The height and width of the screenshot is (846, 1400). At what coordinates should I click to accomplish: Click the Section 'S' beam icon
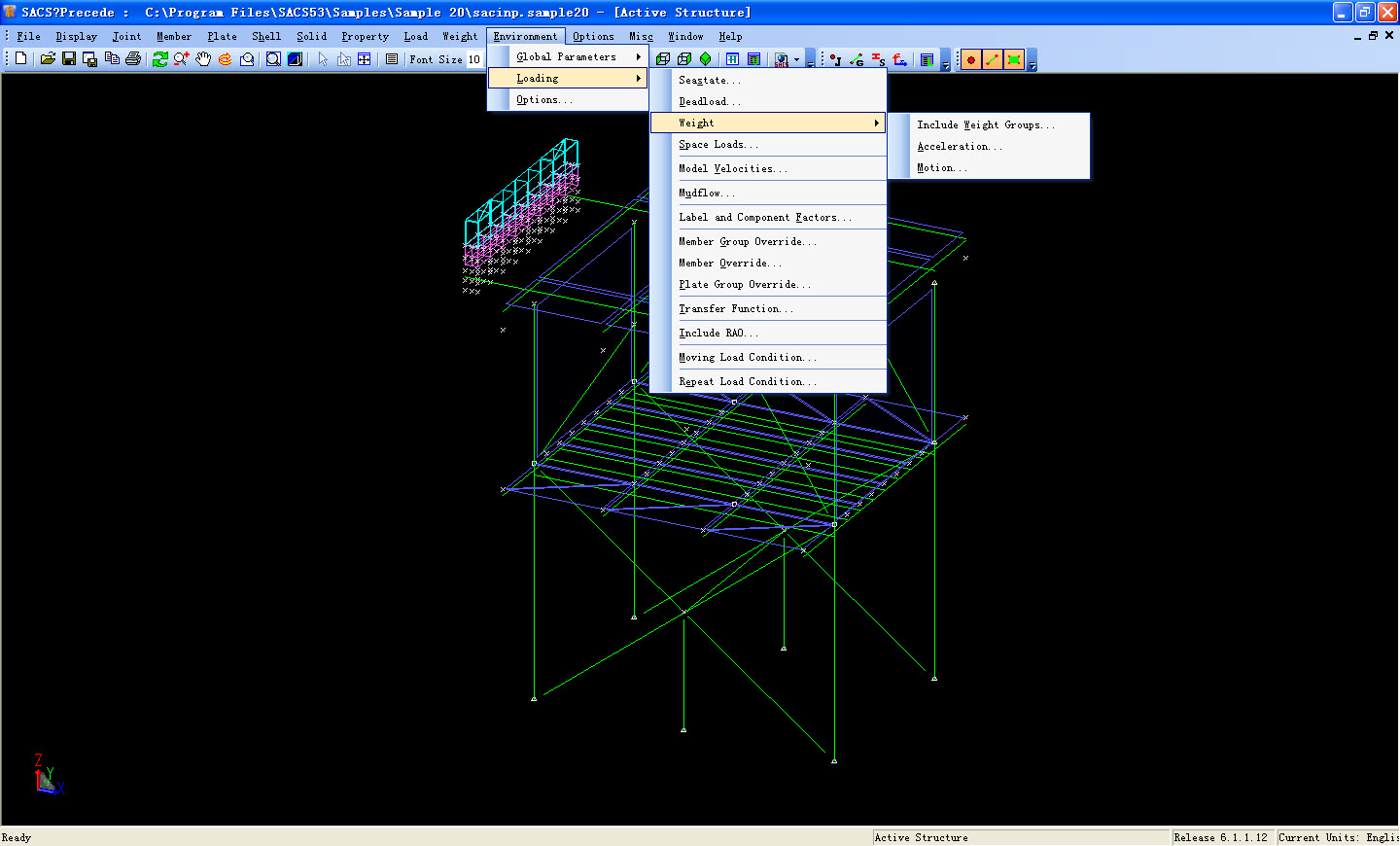[878, 59]
